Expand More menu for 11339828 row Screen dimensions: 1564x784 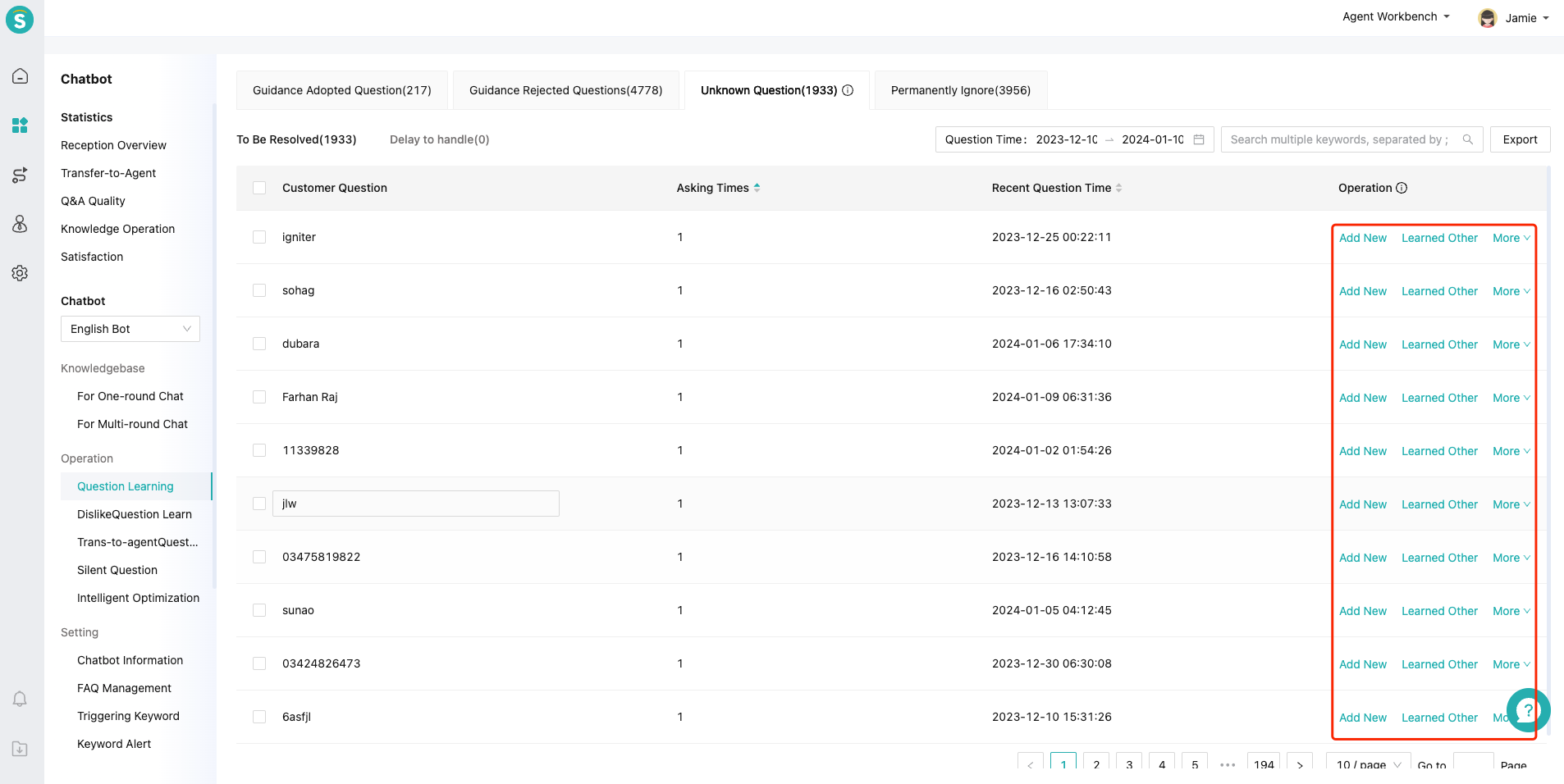coord(1511,451)
